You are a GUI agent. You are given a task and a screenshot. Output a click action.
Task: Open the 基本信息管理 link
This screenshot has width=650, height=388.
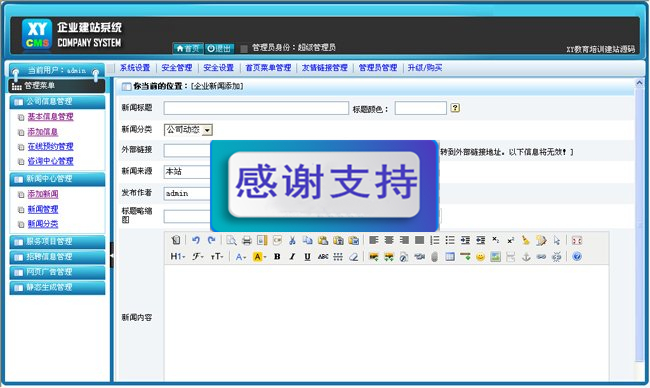click(51, 117)
